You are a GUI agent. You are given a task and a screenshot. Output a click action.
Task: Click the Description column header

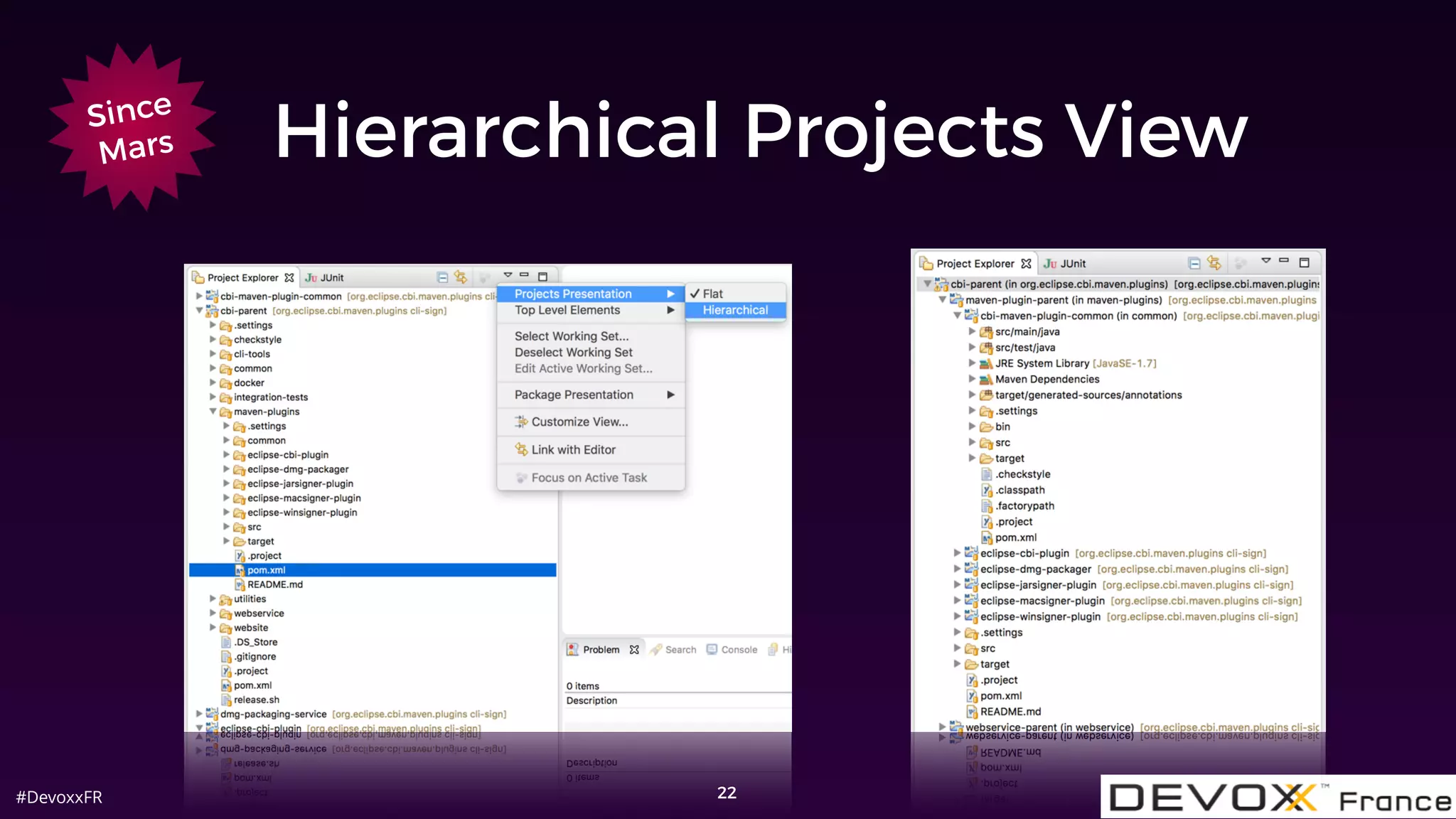591,701
